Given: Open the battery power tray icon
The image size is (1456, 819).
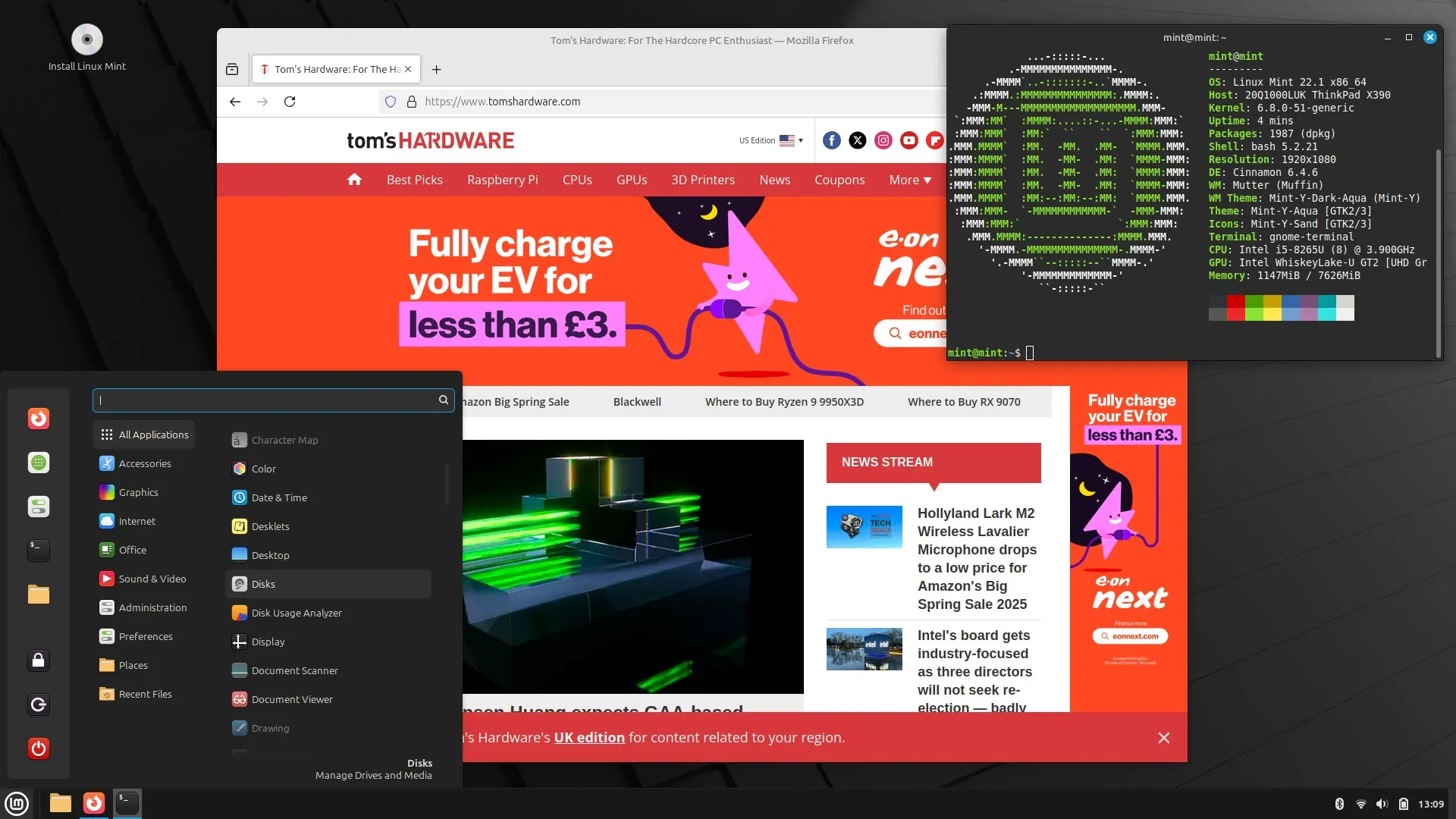Looking at the screenshot, I should 1403,804.
